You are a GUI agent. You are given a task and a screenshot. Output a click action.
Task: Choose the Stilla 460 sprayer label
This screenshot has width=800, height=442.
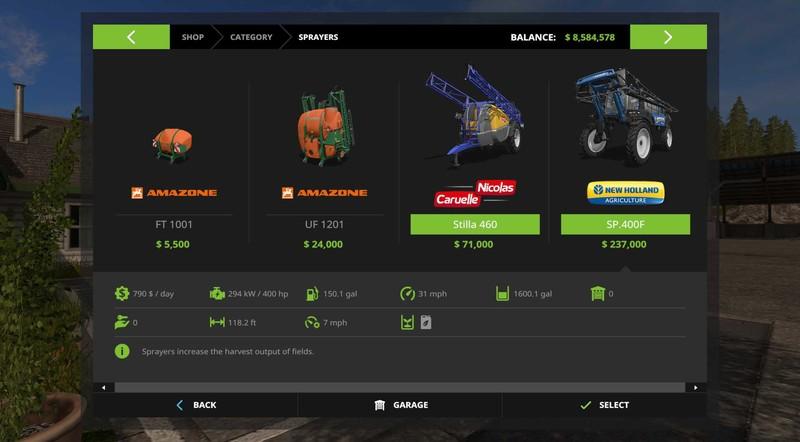pos(475,225)
